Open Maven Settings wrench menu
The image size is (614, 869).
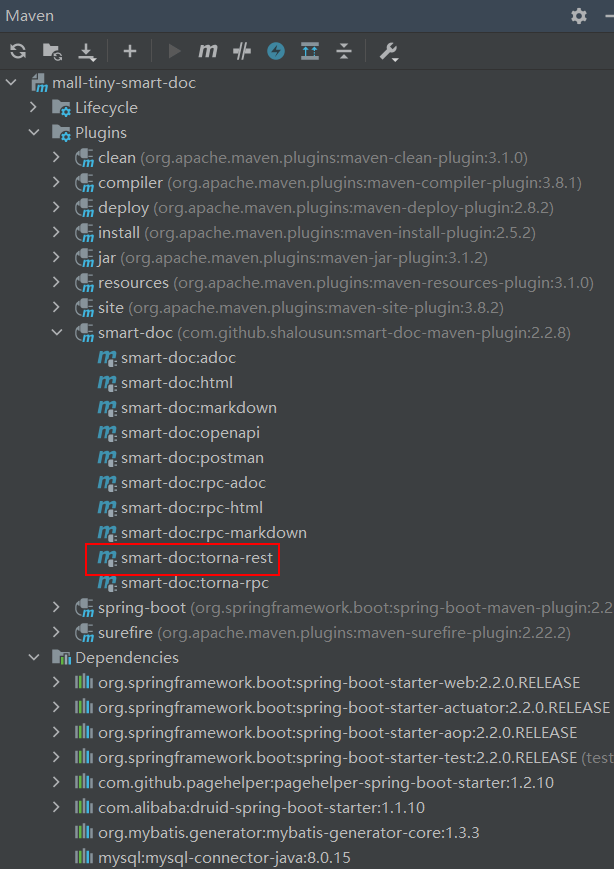(388, 52)
